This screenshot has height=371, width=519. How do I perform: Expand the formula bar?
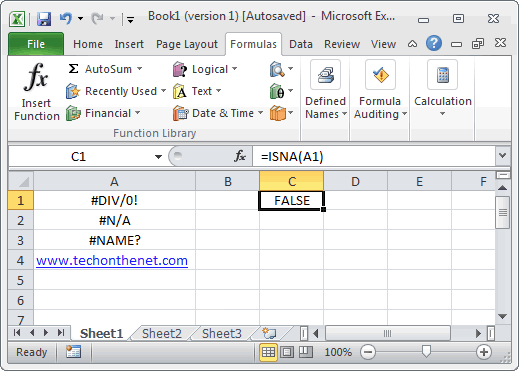click(x=502, y=155)
